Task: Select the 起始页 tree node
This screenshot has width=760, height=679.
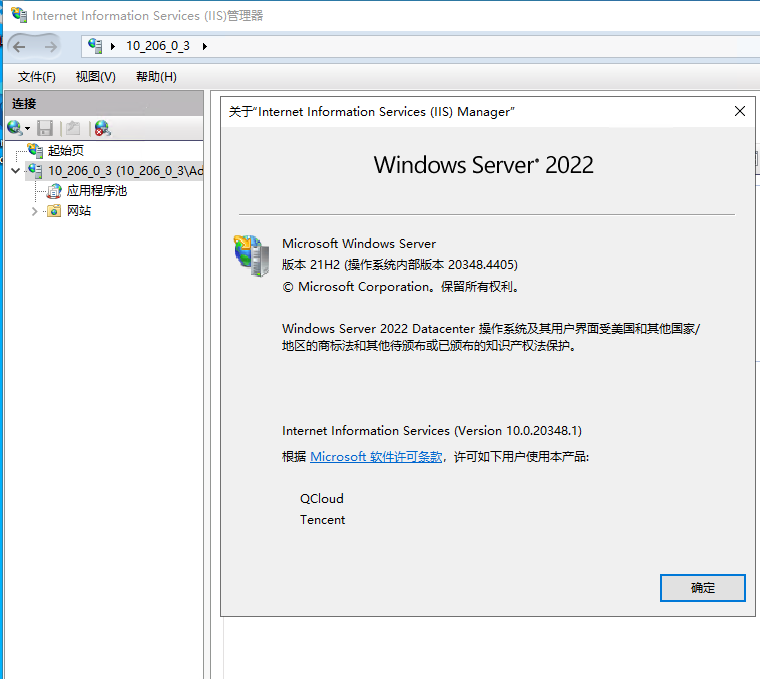Action: click(x=65, y=151)
